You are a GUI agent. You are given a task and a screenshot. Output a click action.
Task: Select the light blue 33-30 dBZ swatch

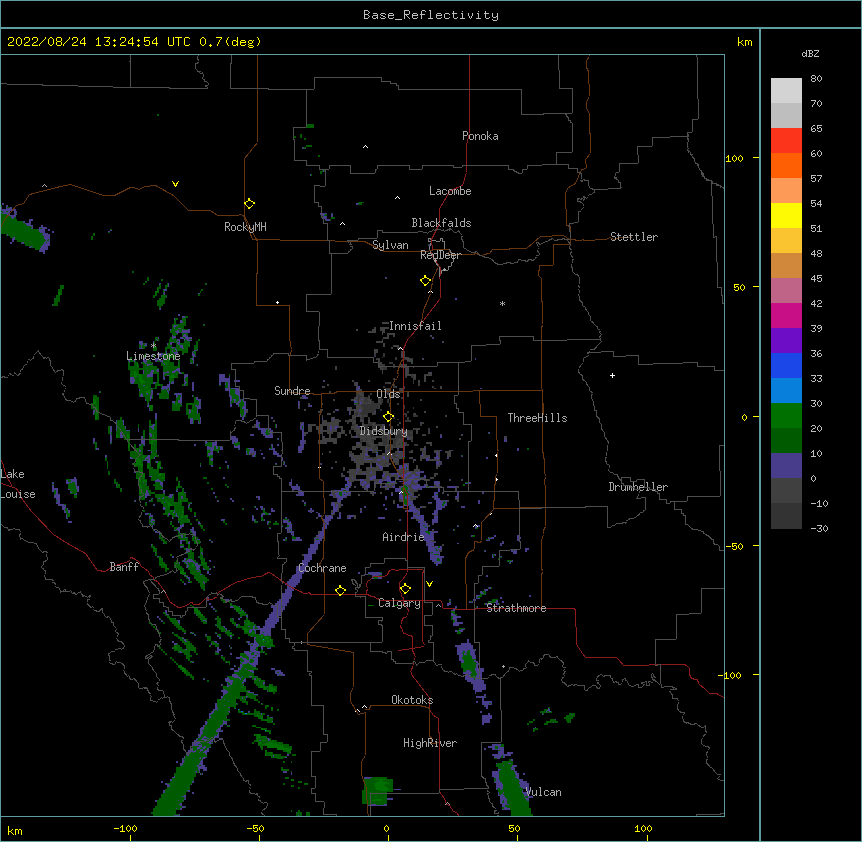pos(786,391)
